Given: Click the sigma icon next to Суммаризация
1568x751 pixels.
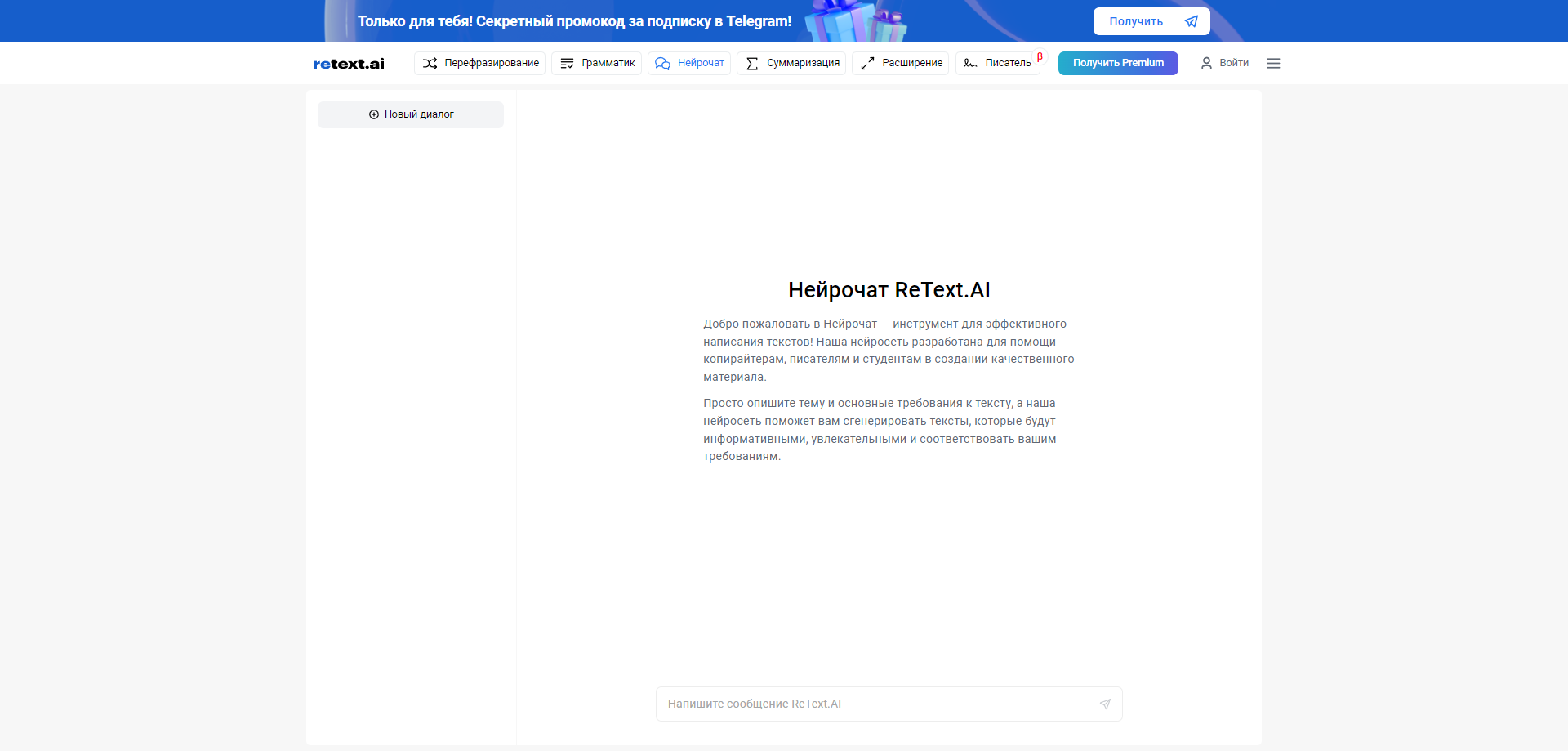Looking at the screenshot, I should tap(751, 63).
